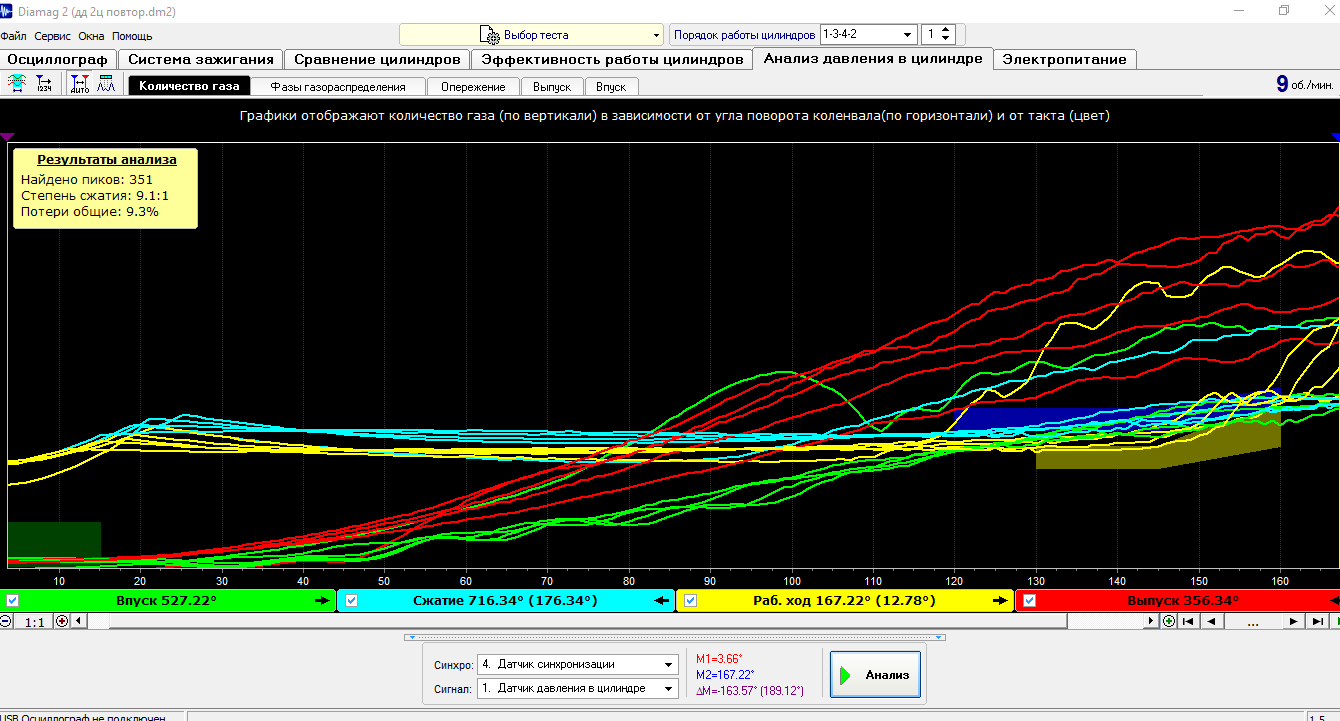Image resolution: width=1340 pixels, height=721 pixels.
Task: Click the Diamag app icon in title bar
Action: (6, 9)
